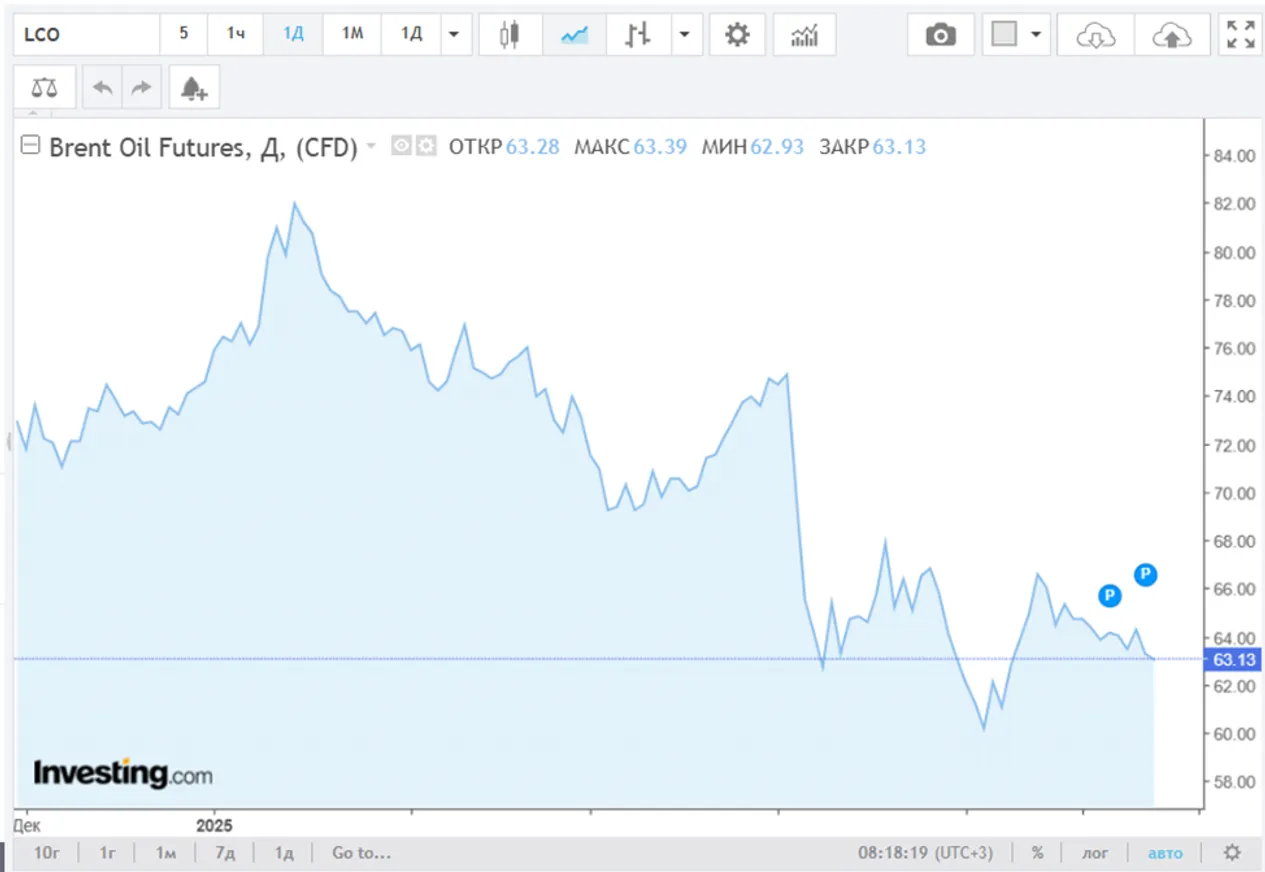Switch to the area chart type icon
The height and width of the screenshot is (872, 1265).
574,35
